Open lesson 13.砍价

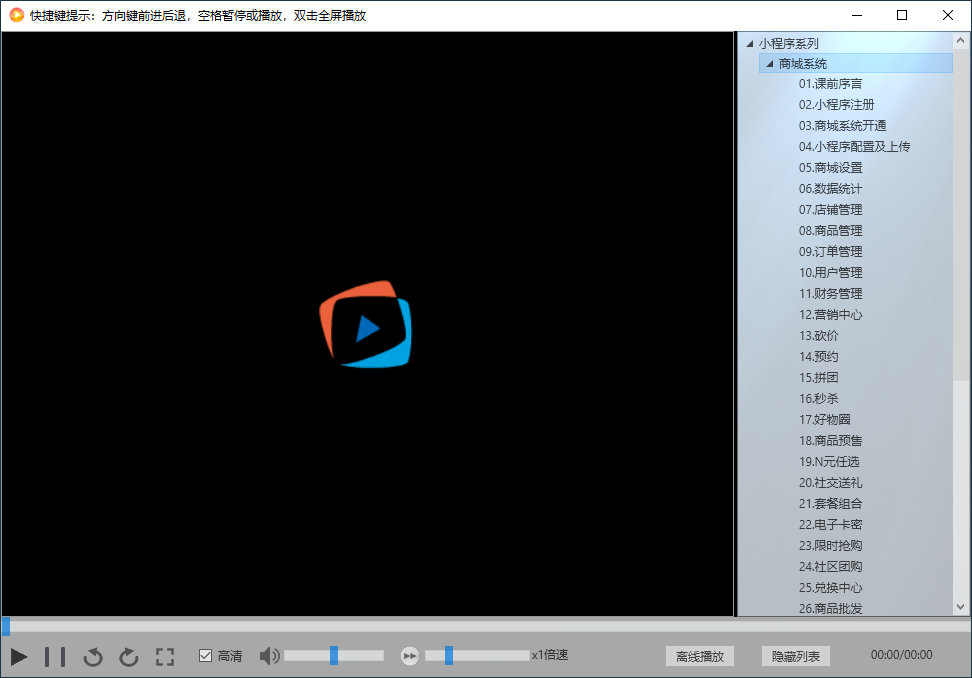818,337
